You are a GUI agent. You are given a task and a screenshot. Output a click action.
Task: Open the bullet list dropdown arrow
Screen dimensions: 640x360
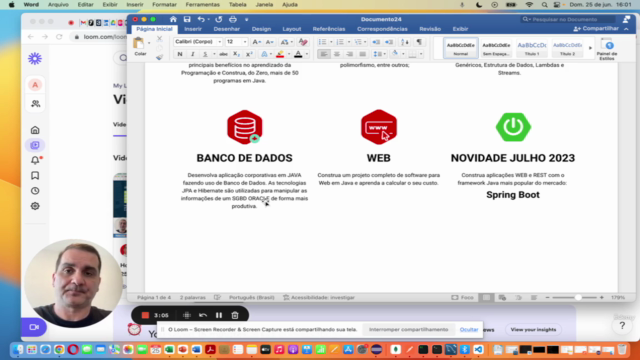tap(331, 42)
